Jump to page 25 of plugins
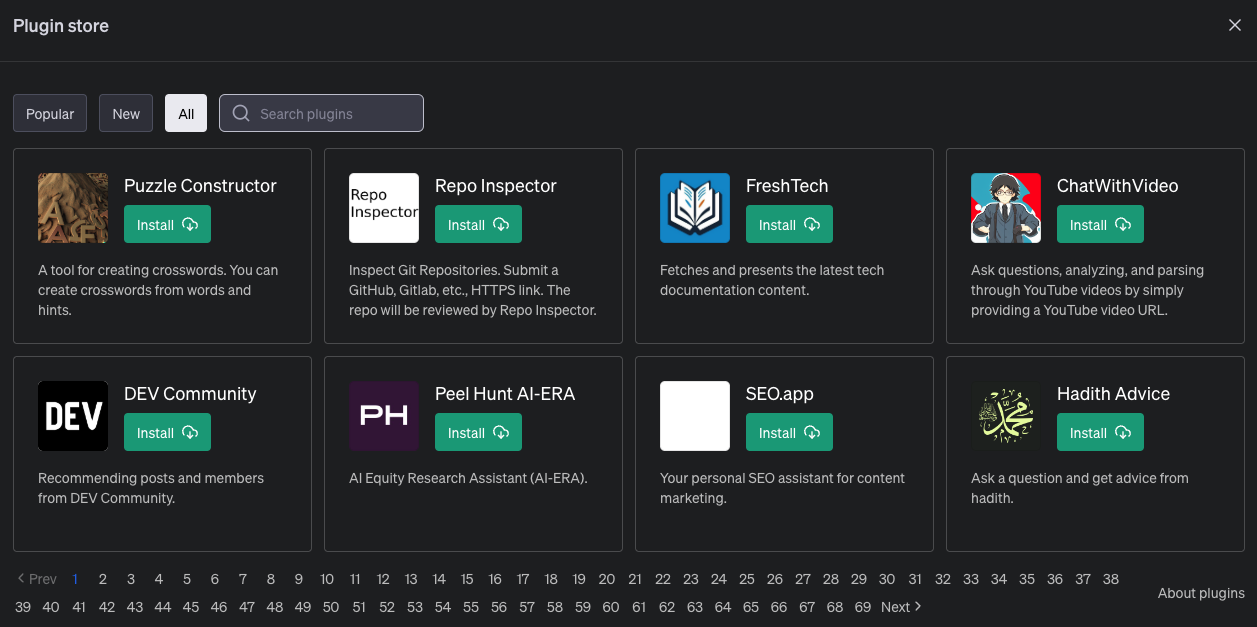The image size is (1257, 627). pyautogui.click(x=747, y=579)
